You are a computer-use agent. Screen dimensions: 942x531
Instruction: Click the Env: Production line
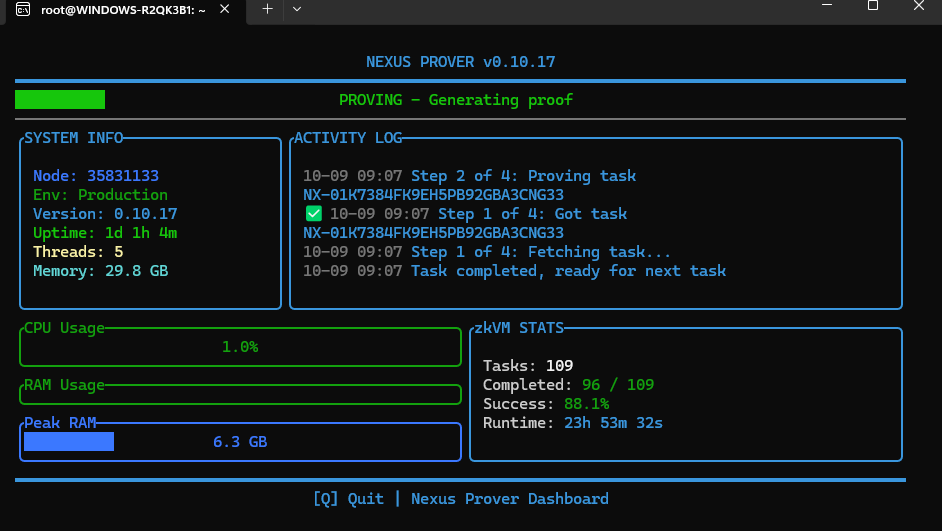(x=100, y=195)
